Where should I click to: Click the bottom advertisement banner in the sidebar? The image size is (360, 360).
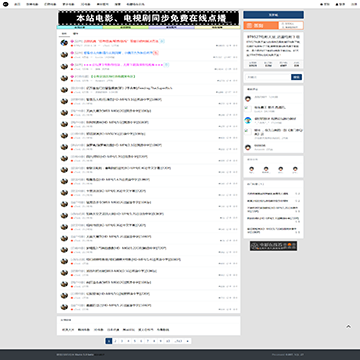point(273,246)
